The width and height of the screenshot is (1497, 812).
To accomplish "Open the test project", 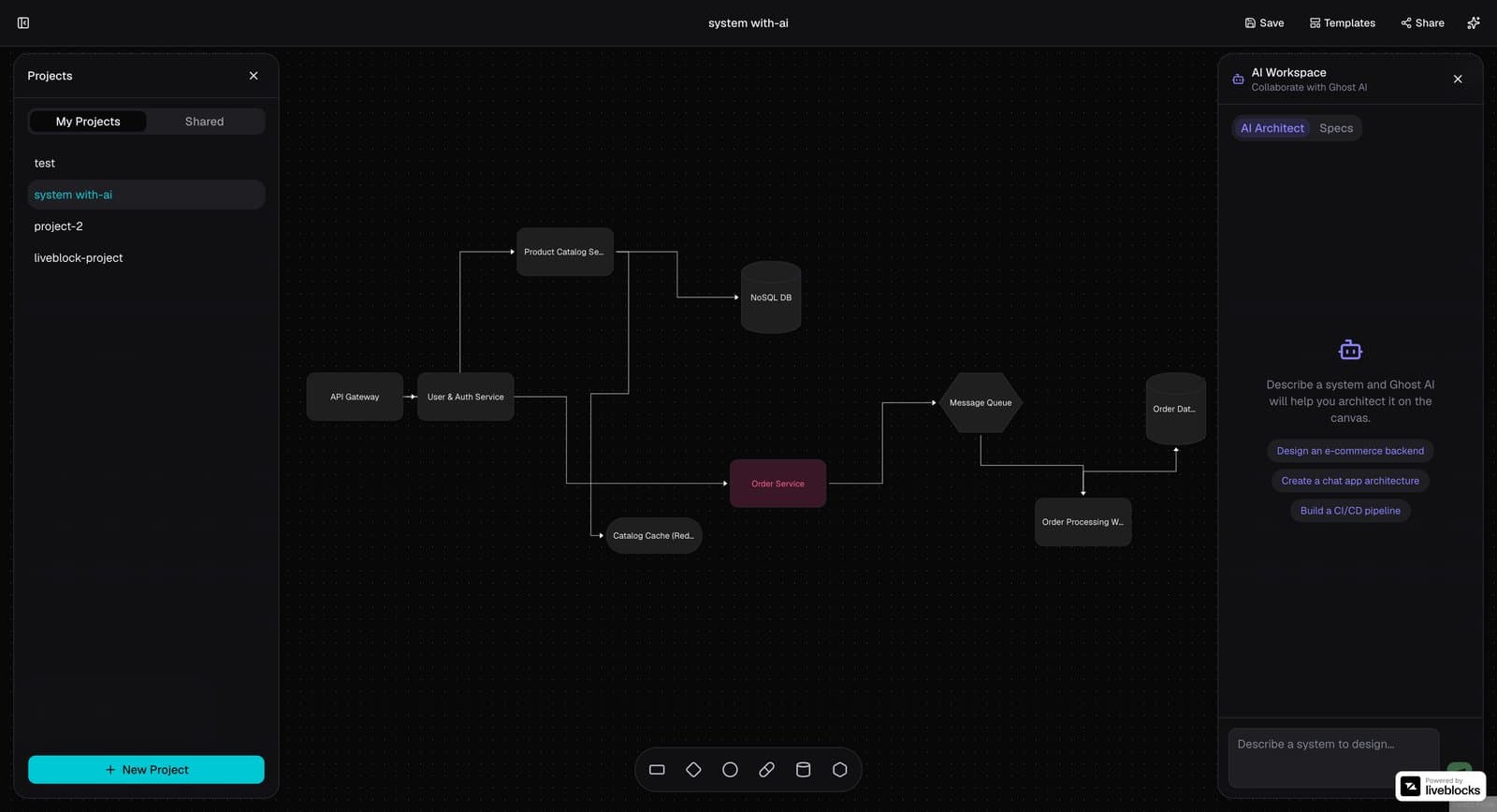I will 146,163.
